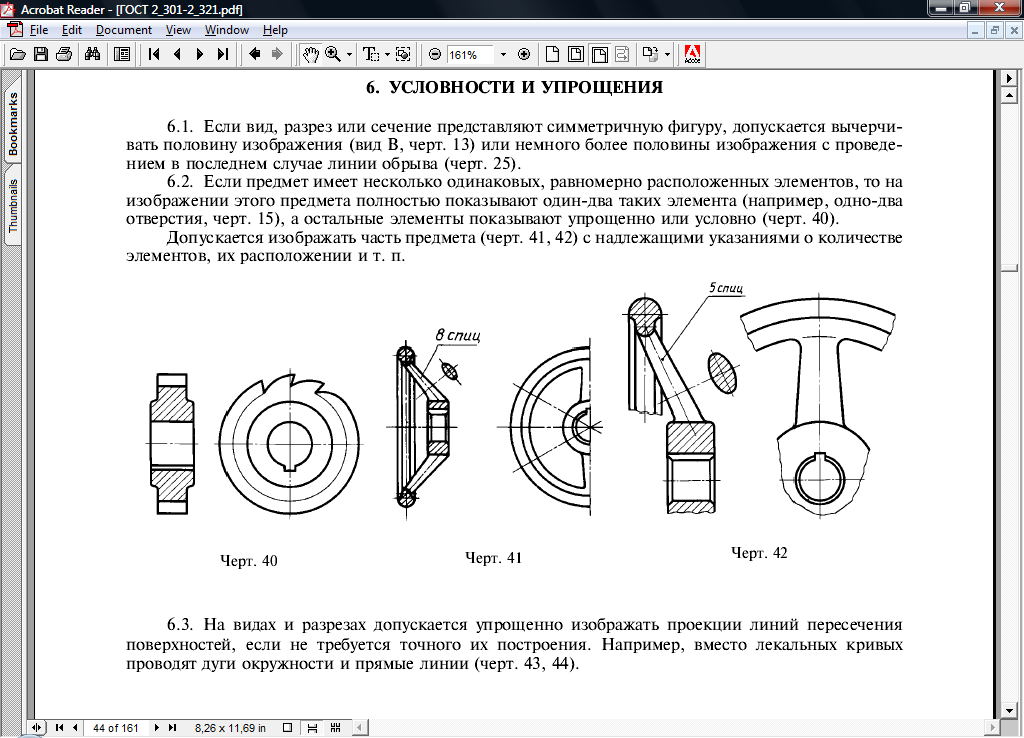Click the 161% zoom level field

pyautogui.click(x=472, y=55)
